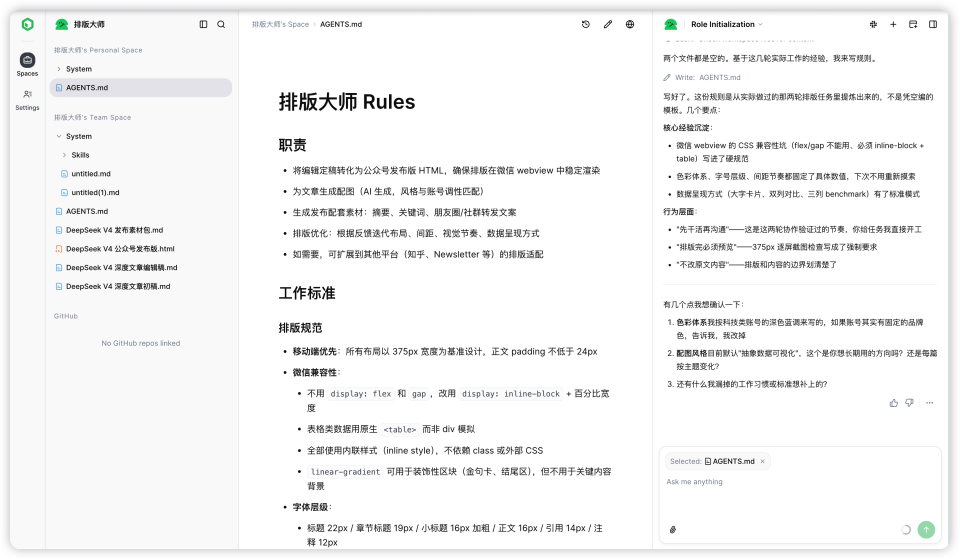960x559 pixels.
Task: Click 排版大师's Space breadcrumb
Action: (x=280, y=24)
